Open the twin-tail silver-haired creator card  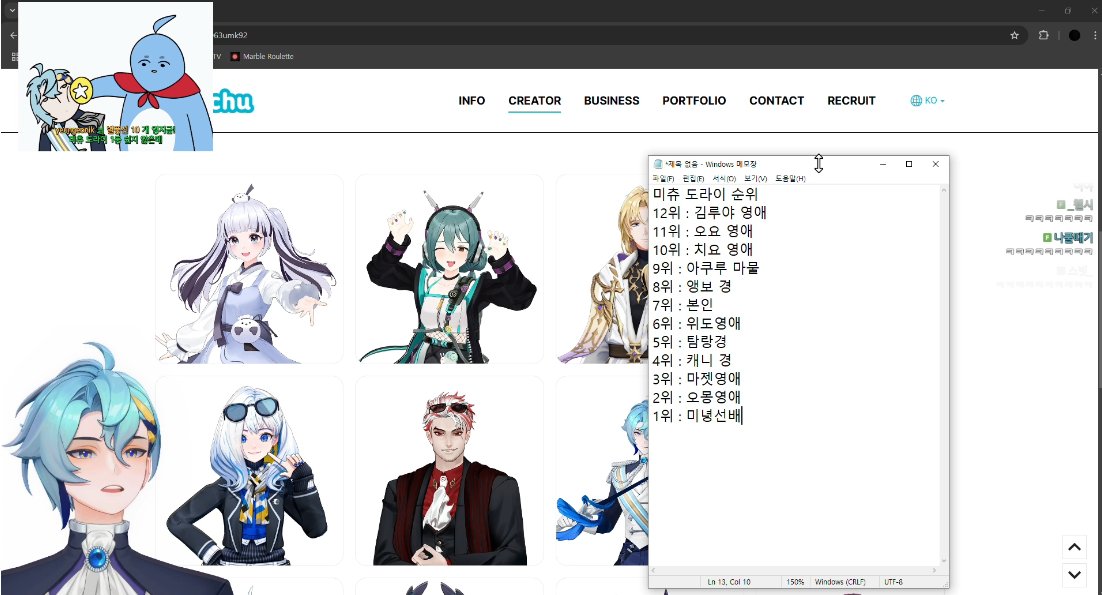click(249, 269)
